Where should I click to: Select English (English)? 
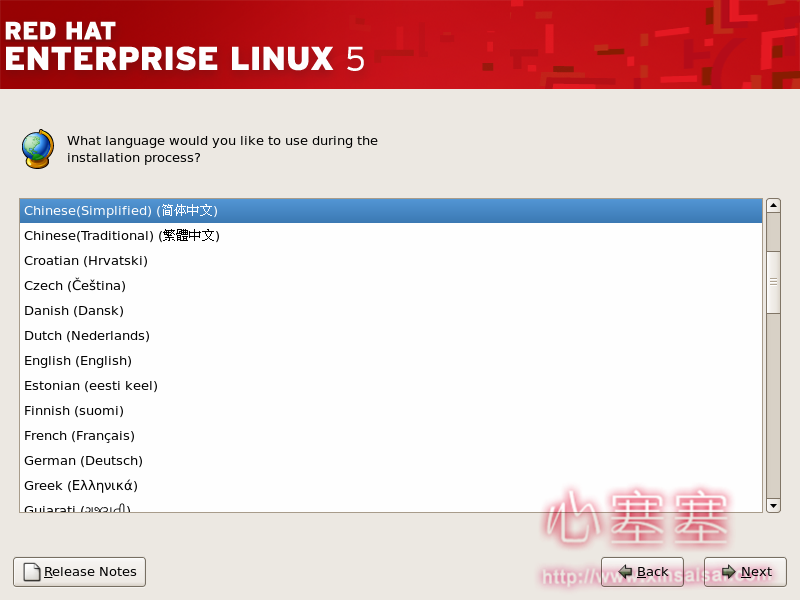click(x=391, y=361)
